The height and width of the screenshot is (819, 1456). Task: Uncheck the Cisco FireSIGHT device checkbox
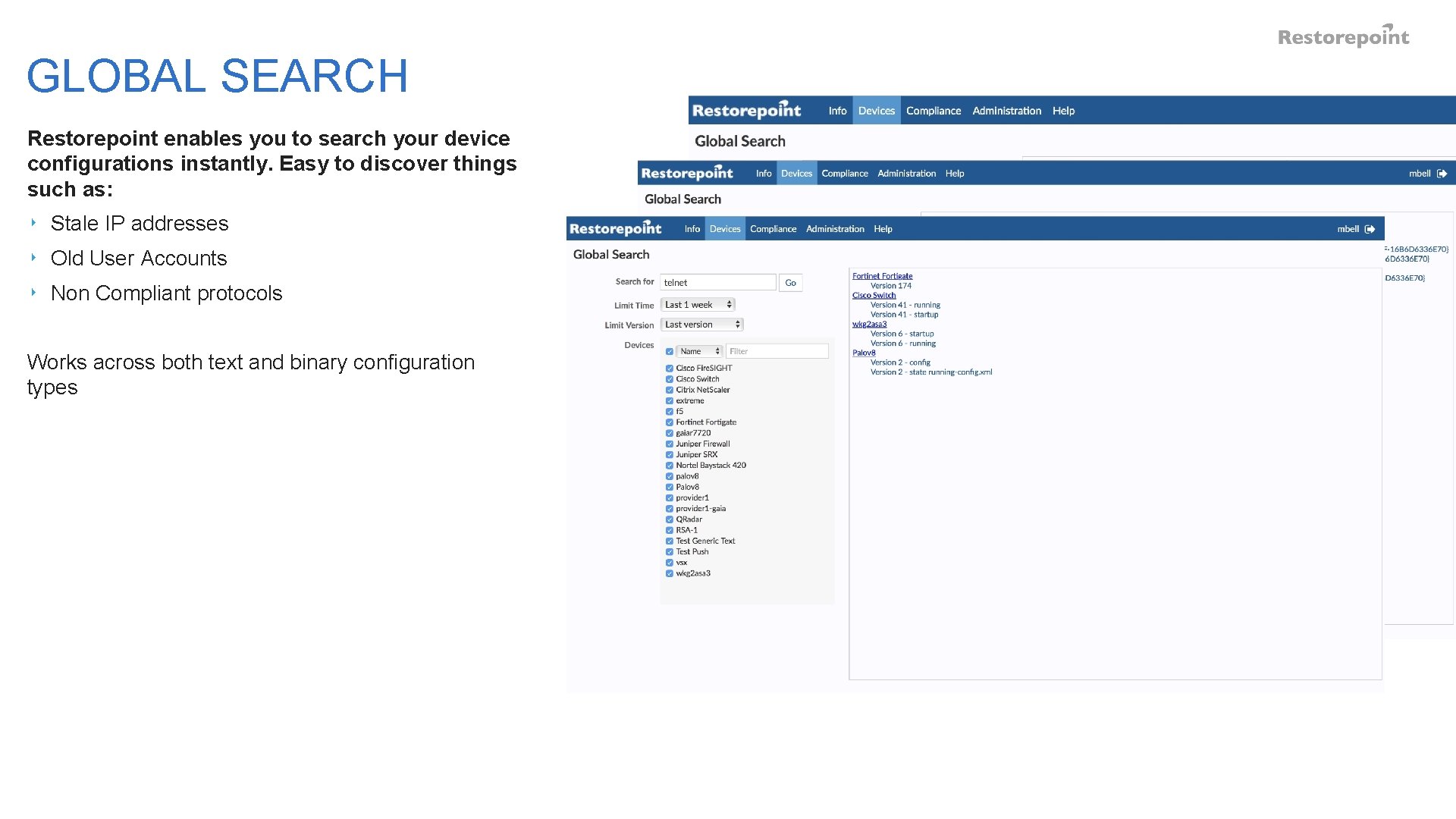pos(670,369)
